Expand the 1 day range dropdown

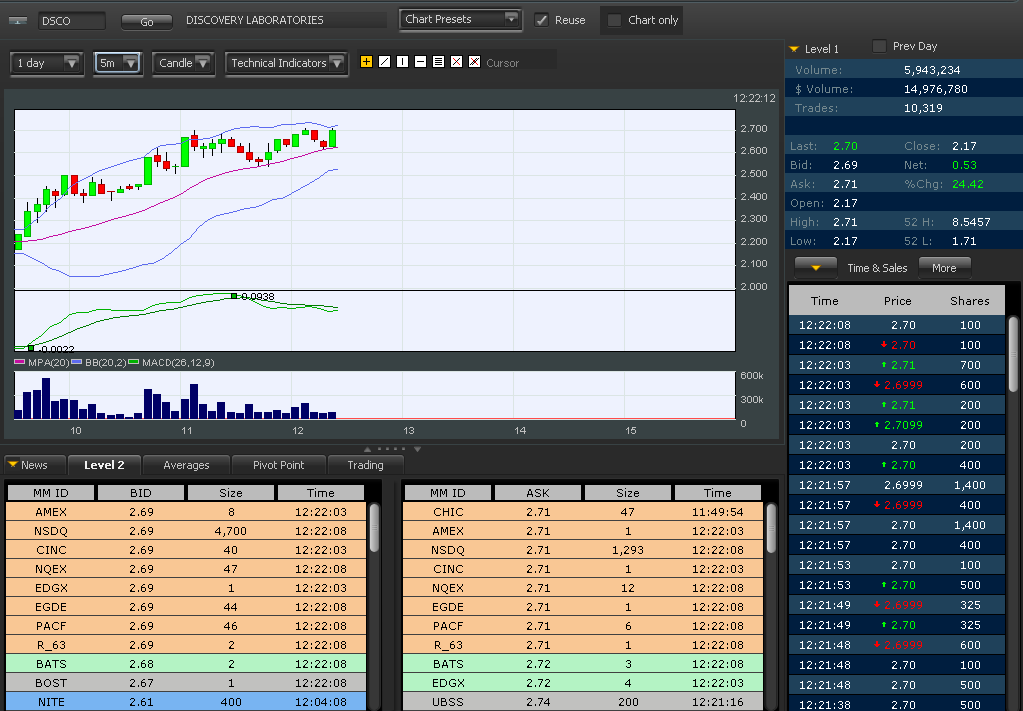(x=47, y=63)
